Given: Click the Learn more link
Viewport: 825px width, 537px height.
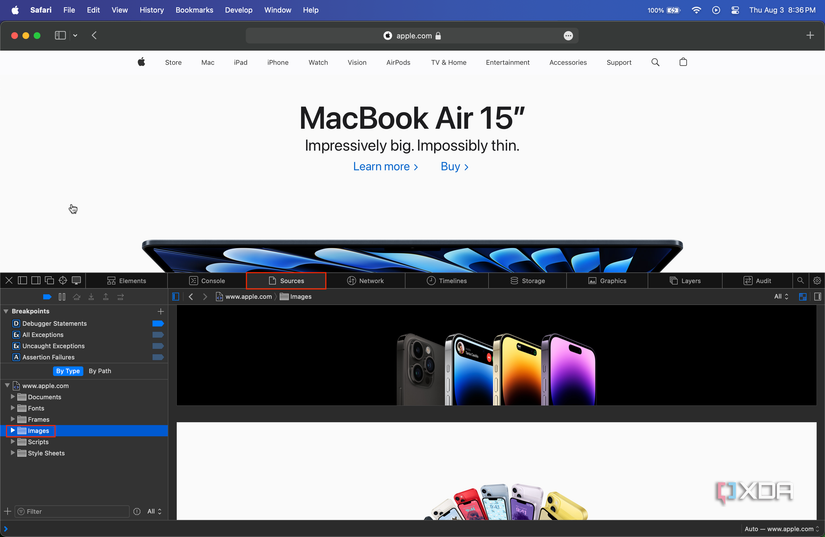Looking at the screenshot, I should coord(386,166).
